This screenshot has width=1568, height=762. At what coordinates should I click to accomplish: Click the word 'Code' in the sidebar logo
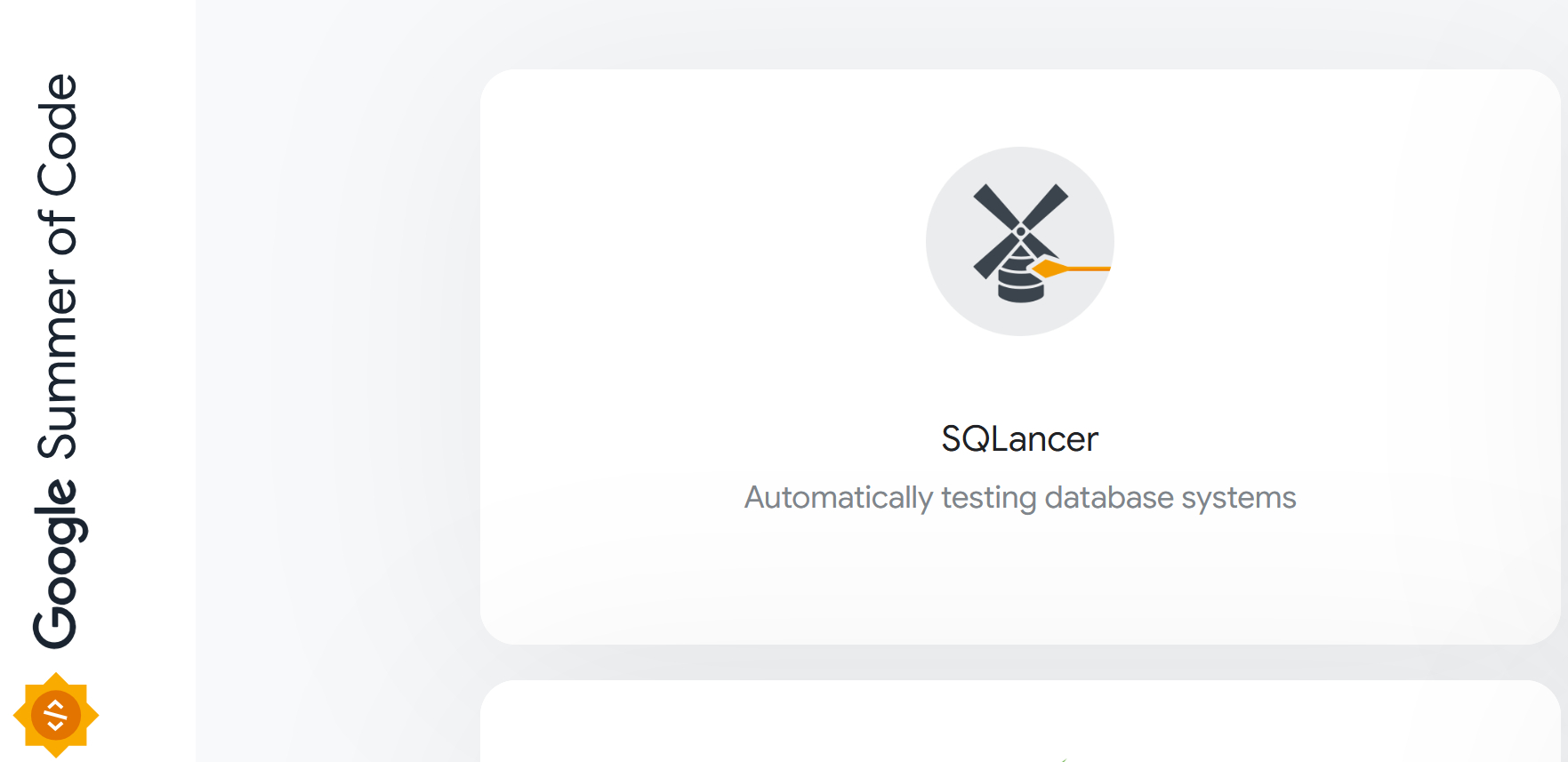[x=58, y=134]
